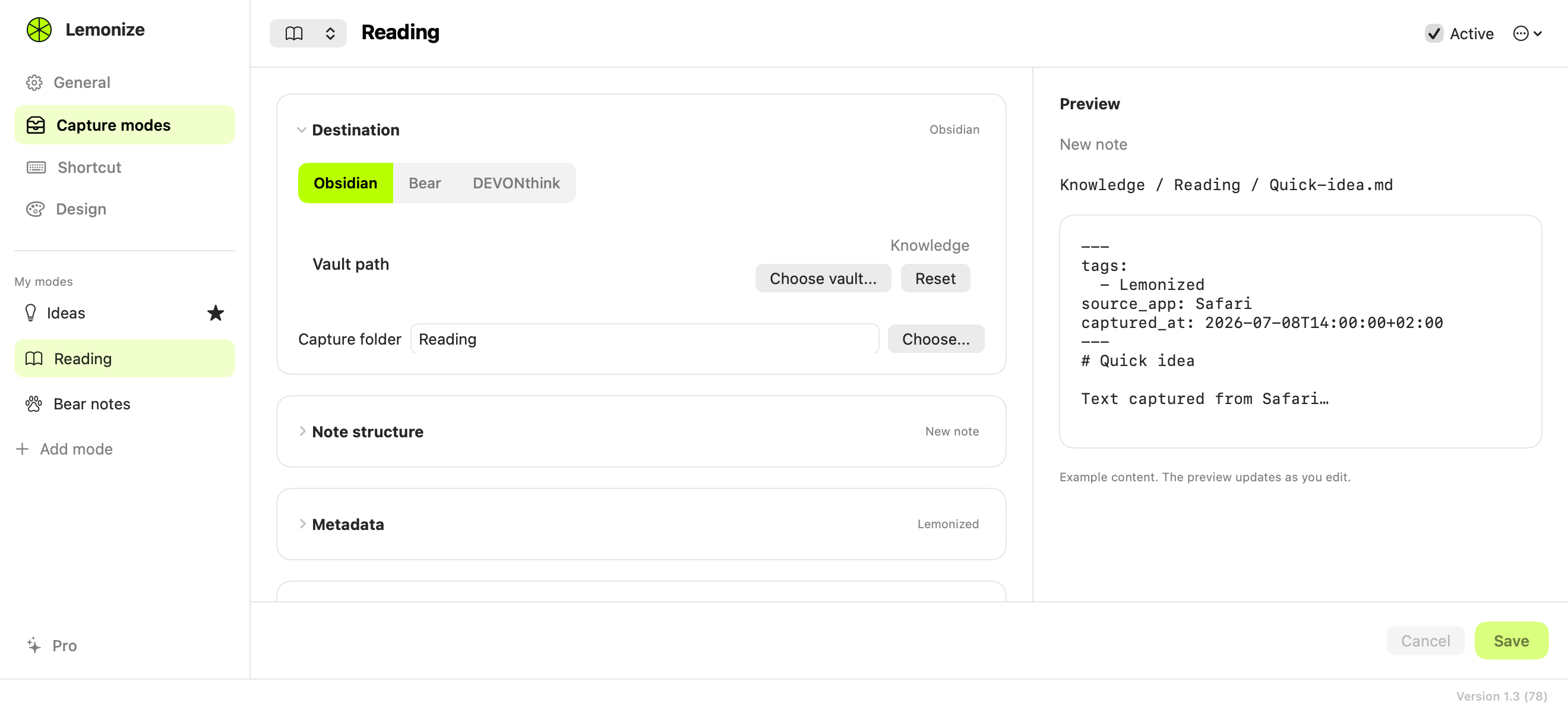Screen dimensions: 1568x713
Task: Select the Shortcut keyboard icon
Action: click(x=36, y=168)
